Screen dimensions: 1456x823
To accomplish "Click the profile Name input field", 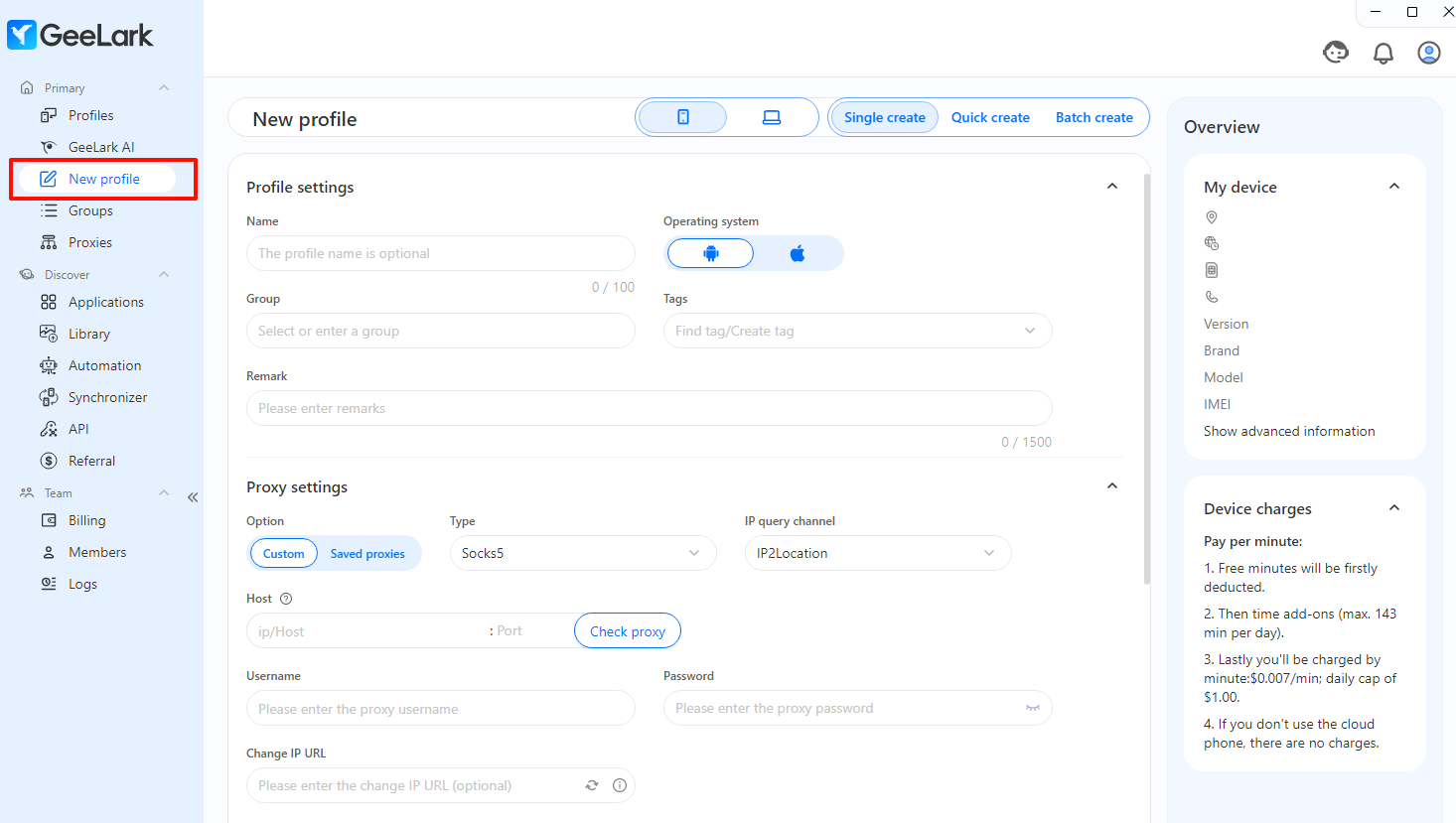I will click(x=440, y=253).
